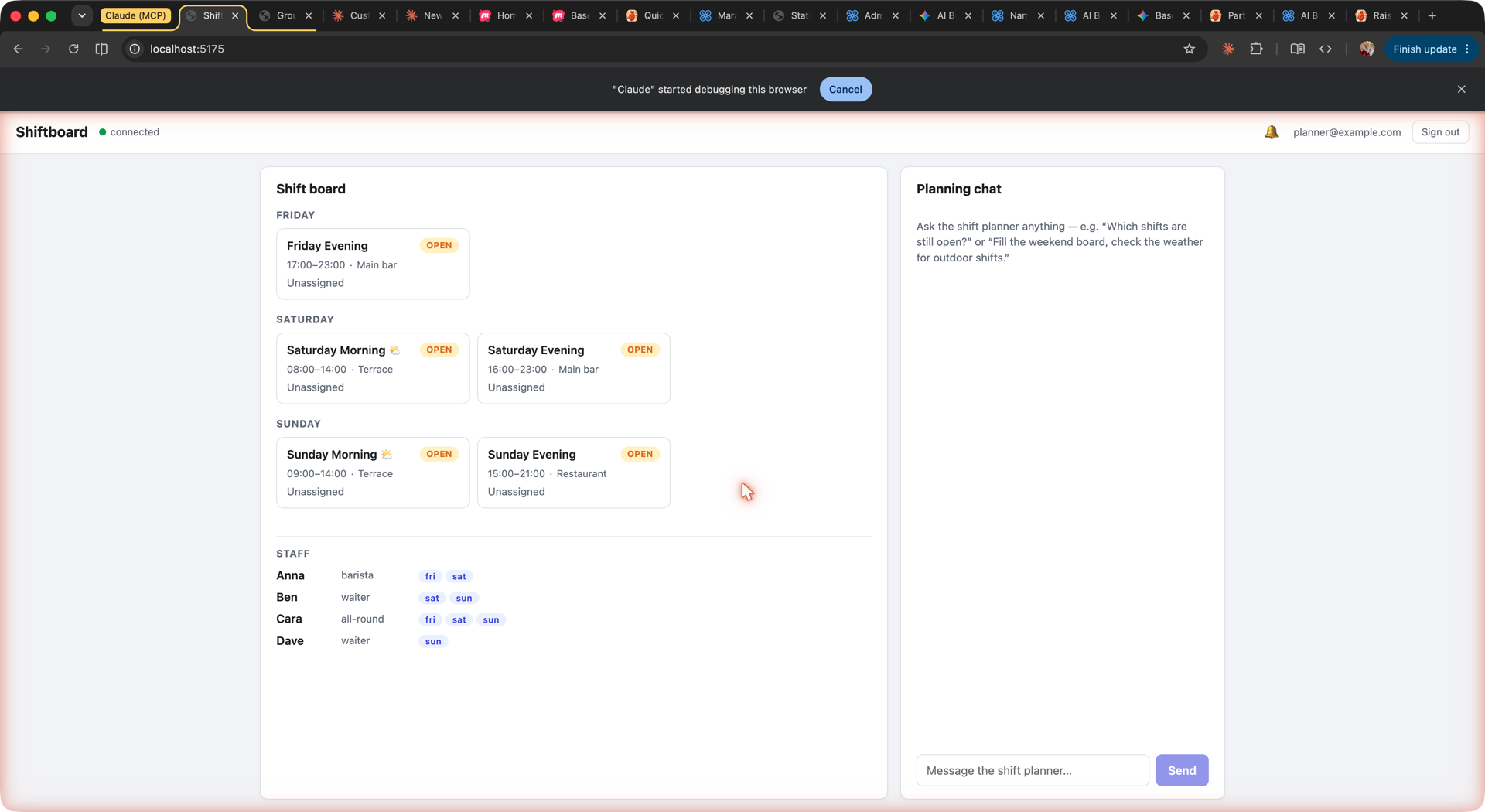Image resolution: width=1485 pixels, height=812 pixels.
Task: Open the Finish update menu
Action: (x=1431, y=49)
